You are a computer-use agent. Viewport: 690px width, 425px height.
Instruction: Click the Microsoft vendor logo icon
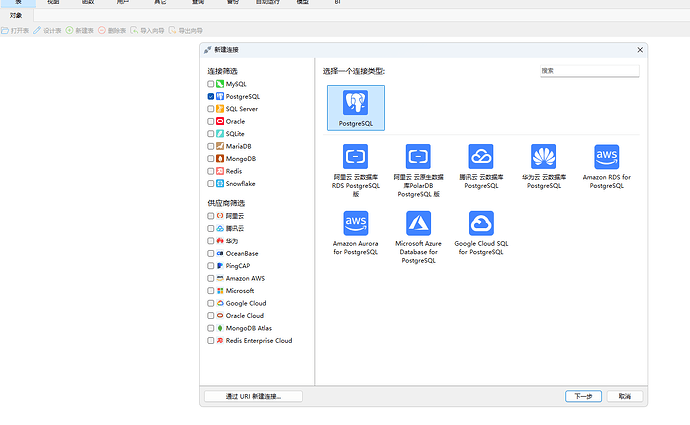point(220,291)
